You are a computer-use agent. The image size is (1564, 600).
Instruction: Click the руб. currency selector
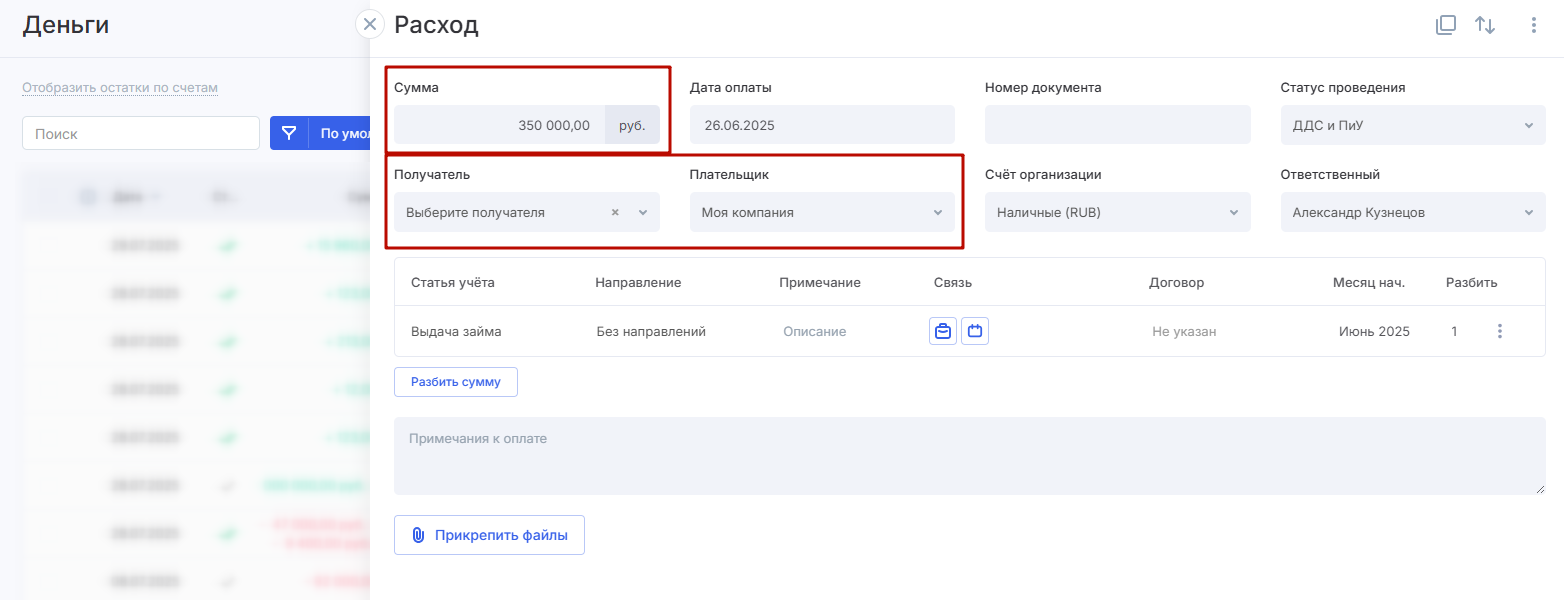632,125
